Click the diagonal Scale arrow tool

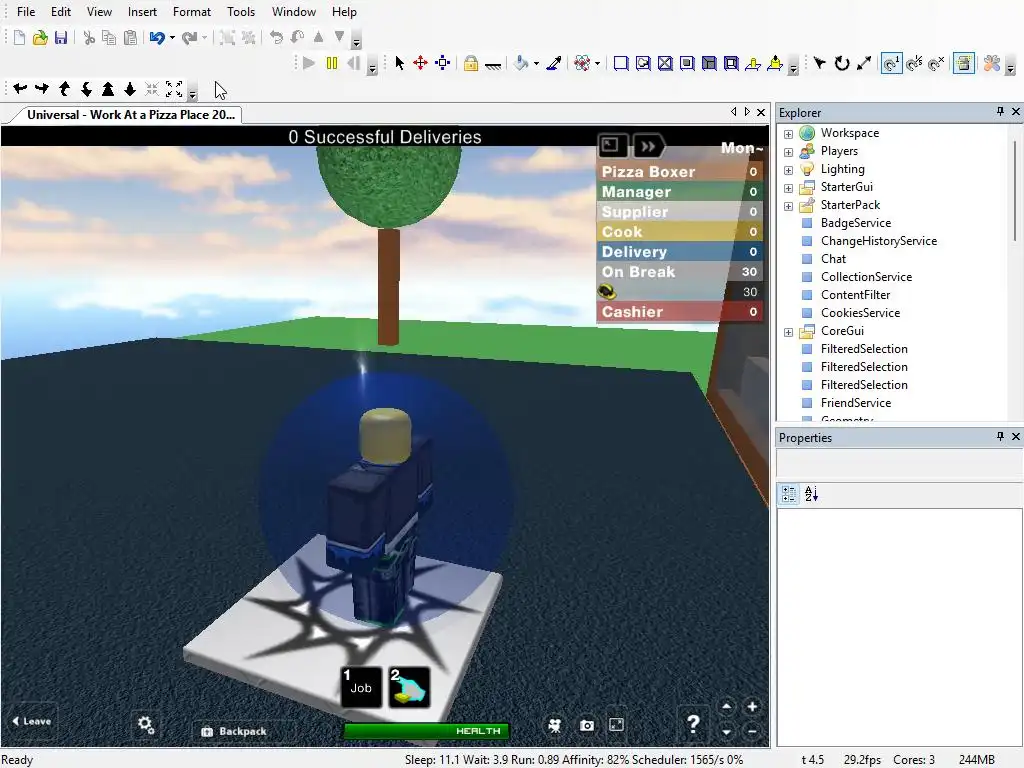[x=864, y=63]
